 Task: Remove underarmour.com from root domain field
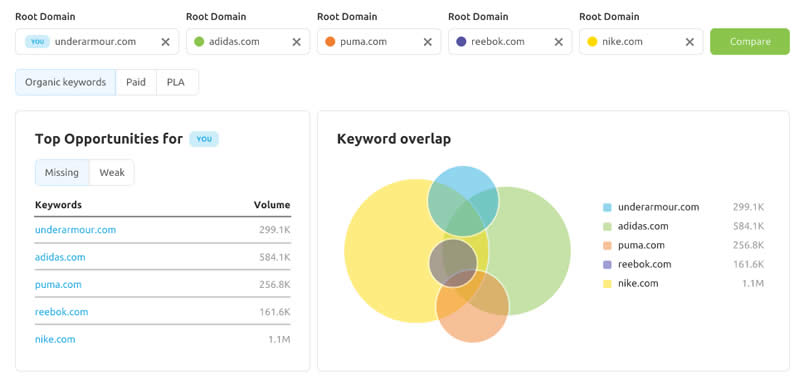(166, 42)
